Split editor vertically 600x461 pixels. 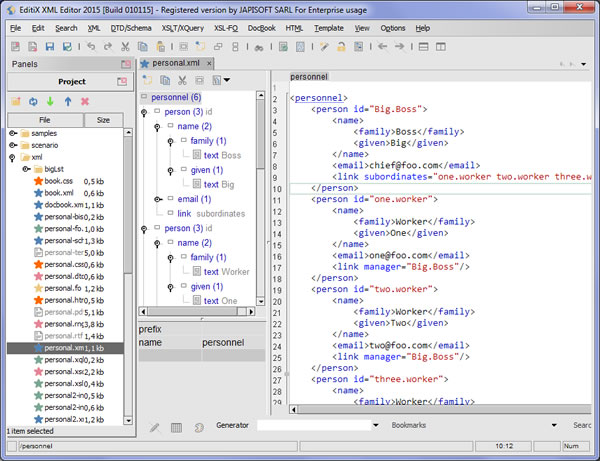point(441,47)
